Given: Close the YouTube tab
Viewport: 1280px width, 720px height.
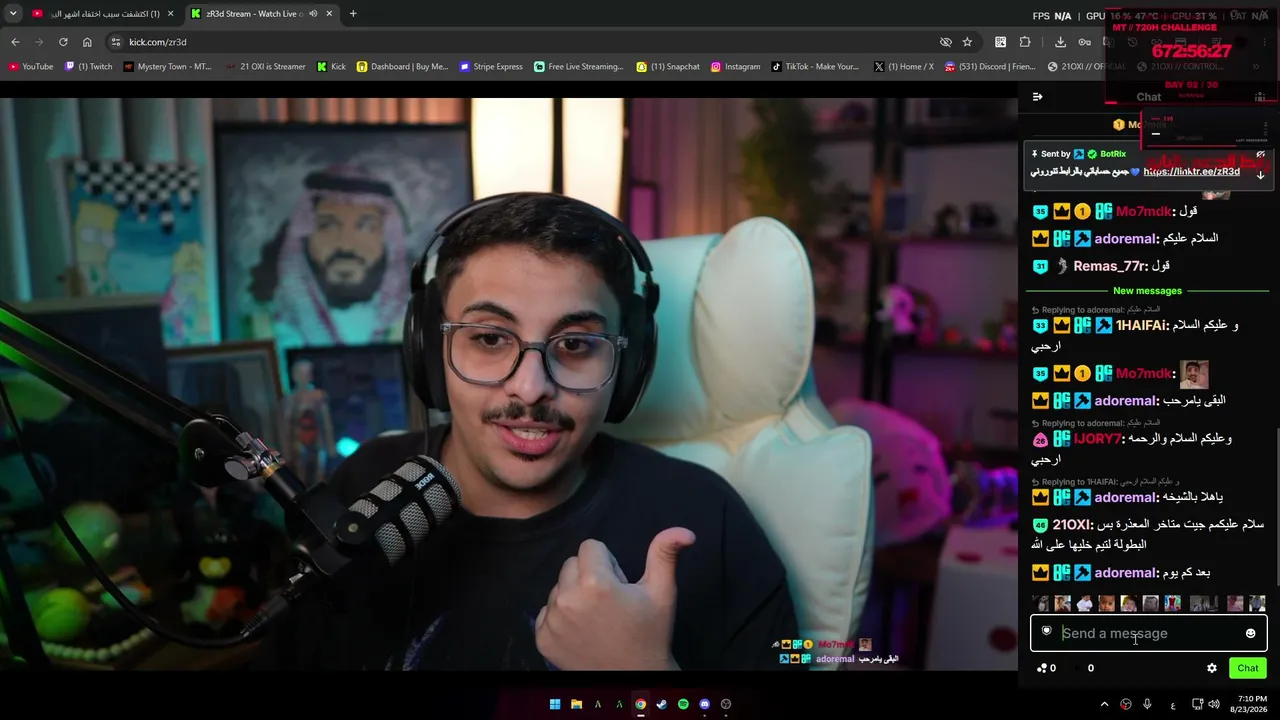Looking at the screenshot, I should (171, 14).
